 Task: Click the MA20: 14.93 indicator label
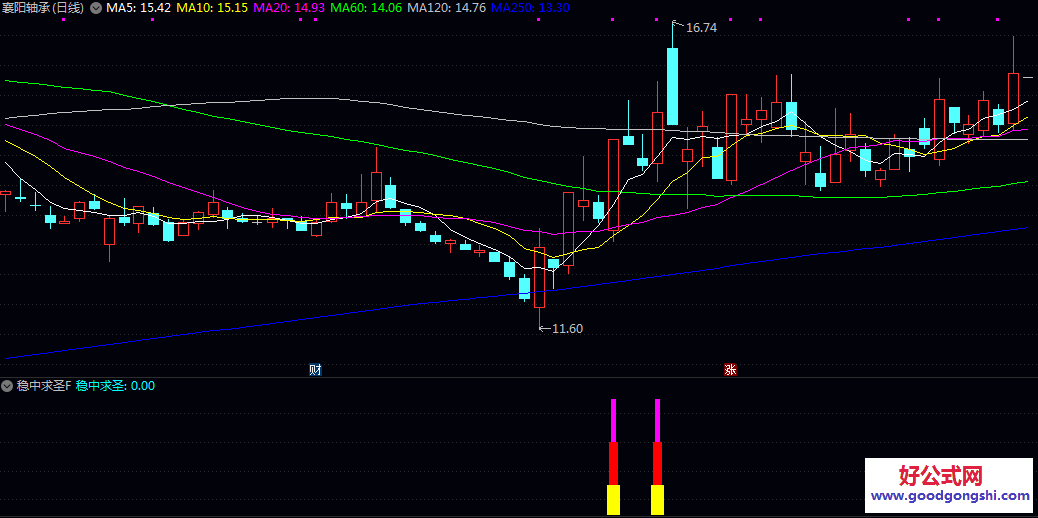pos(290,8)
